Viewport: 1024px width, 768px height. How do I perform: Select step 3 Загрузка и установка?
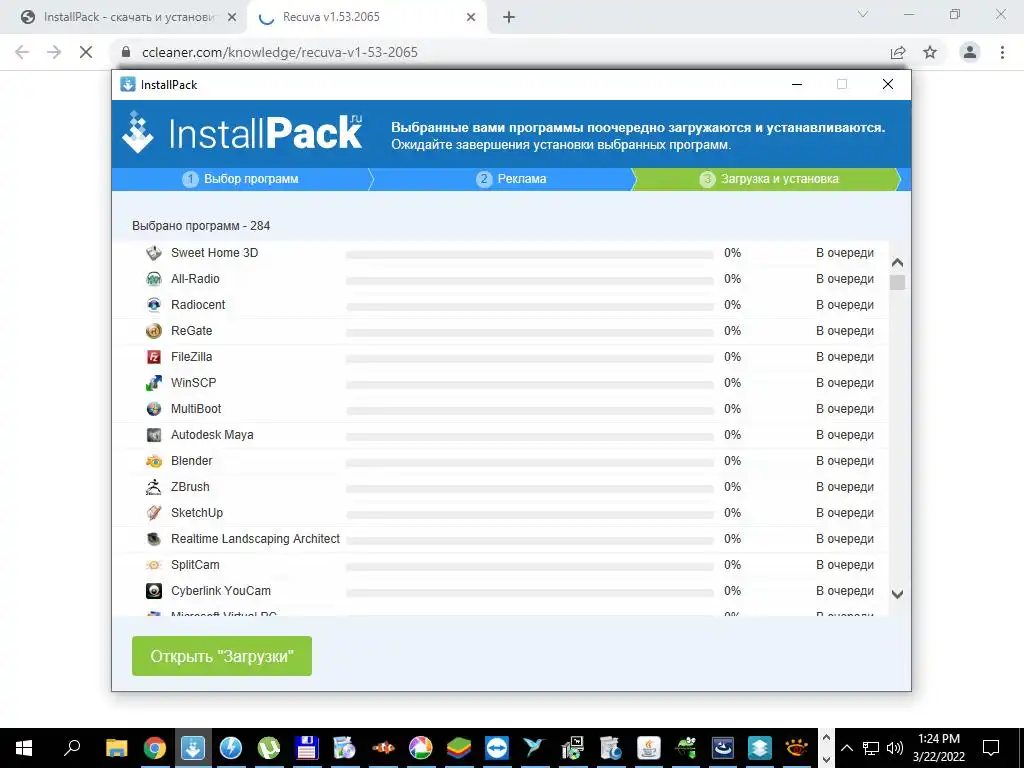769,179
